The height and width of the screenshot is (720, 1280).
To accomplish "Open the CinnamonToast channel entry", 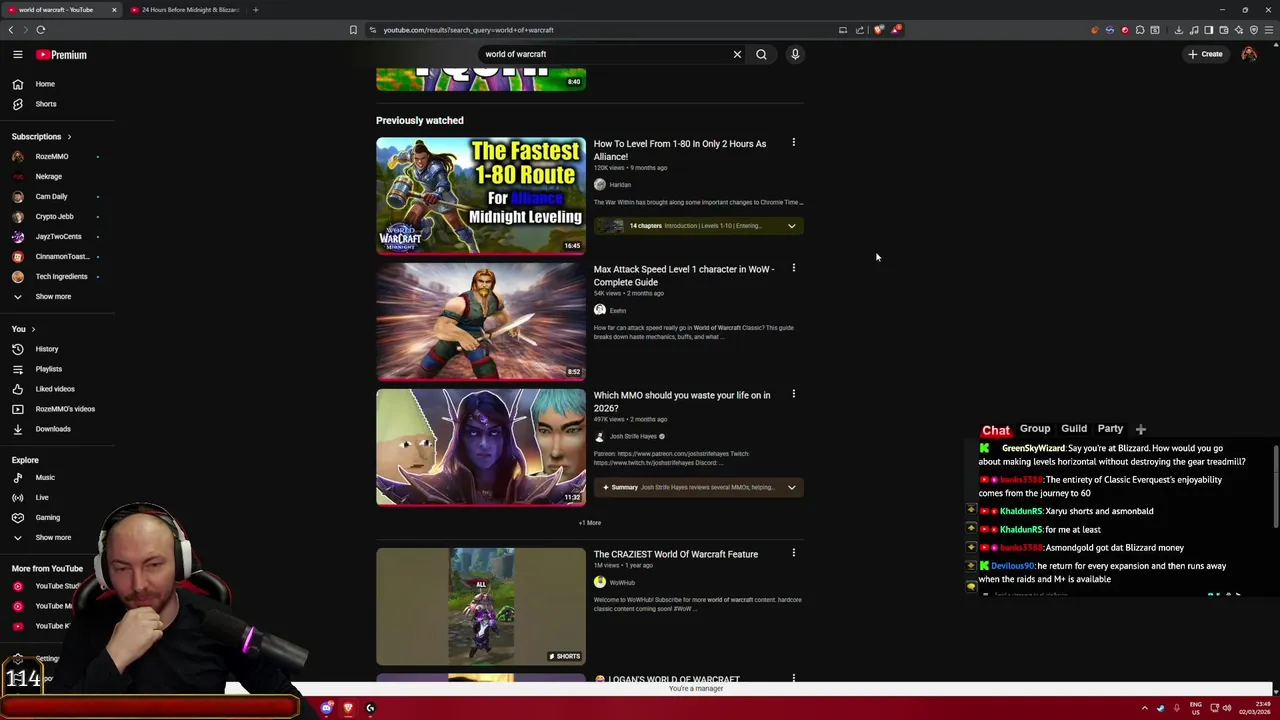I will click(62, 256).
